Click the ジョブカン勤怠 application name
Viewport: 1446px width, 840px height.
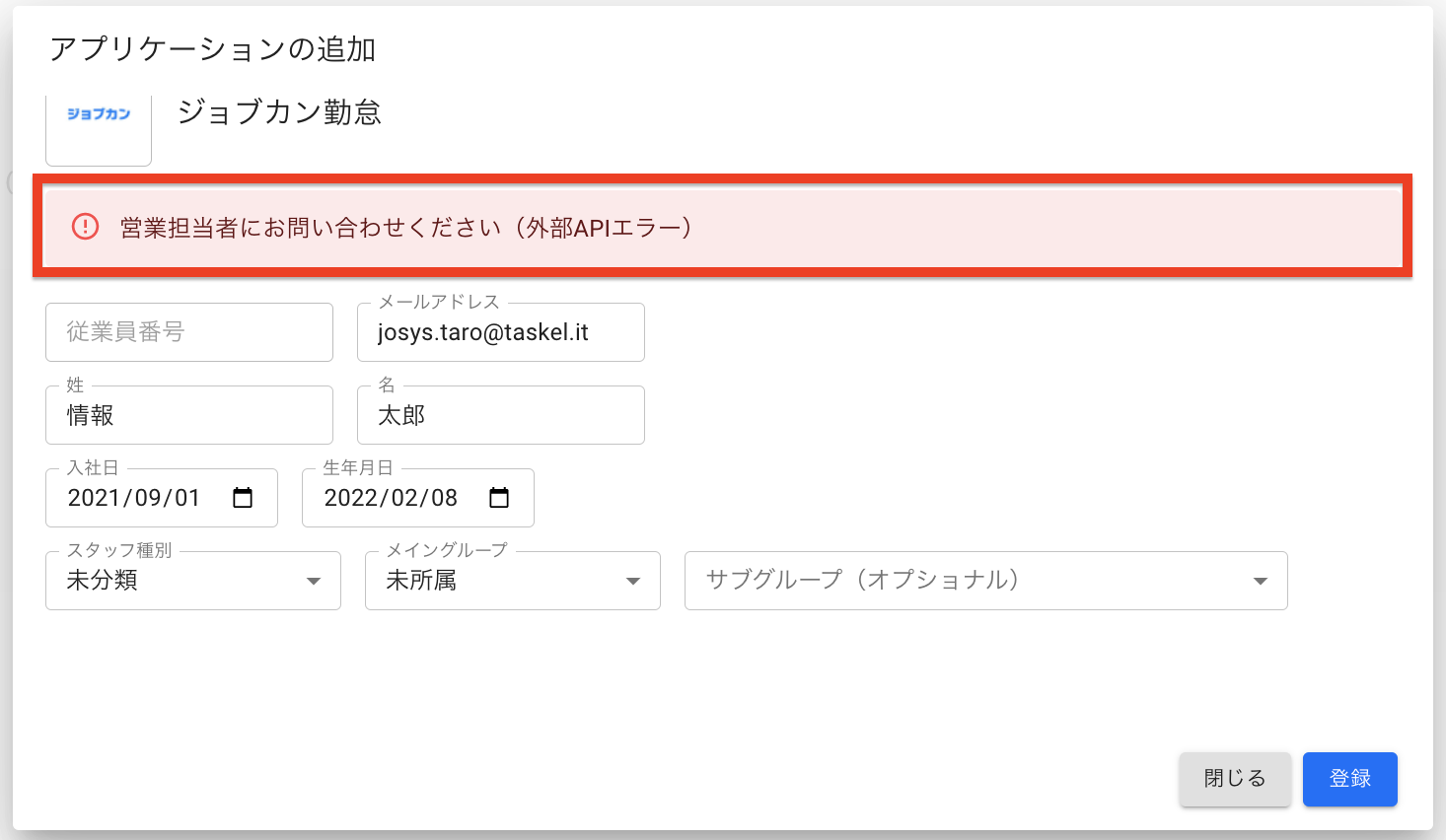tap(279, 112)
